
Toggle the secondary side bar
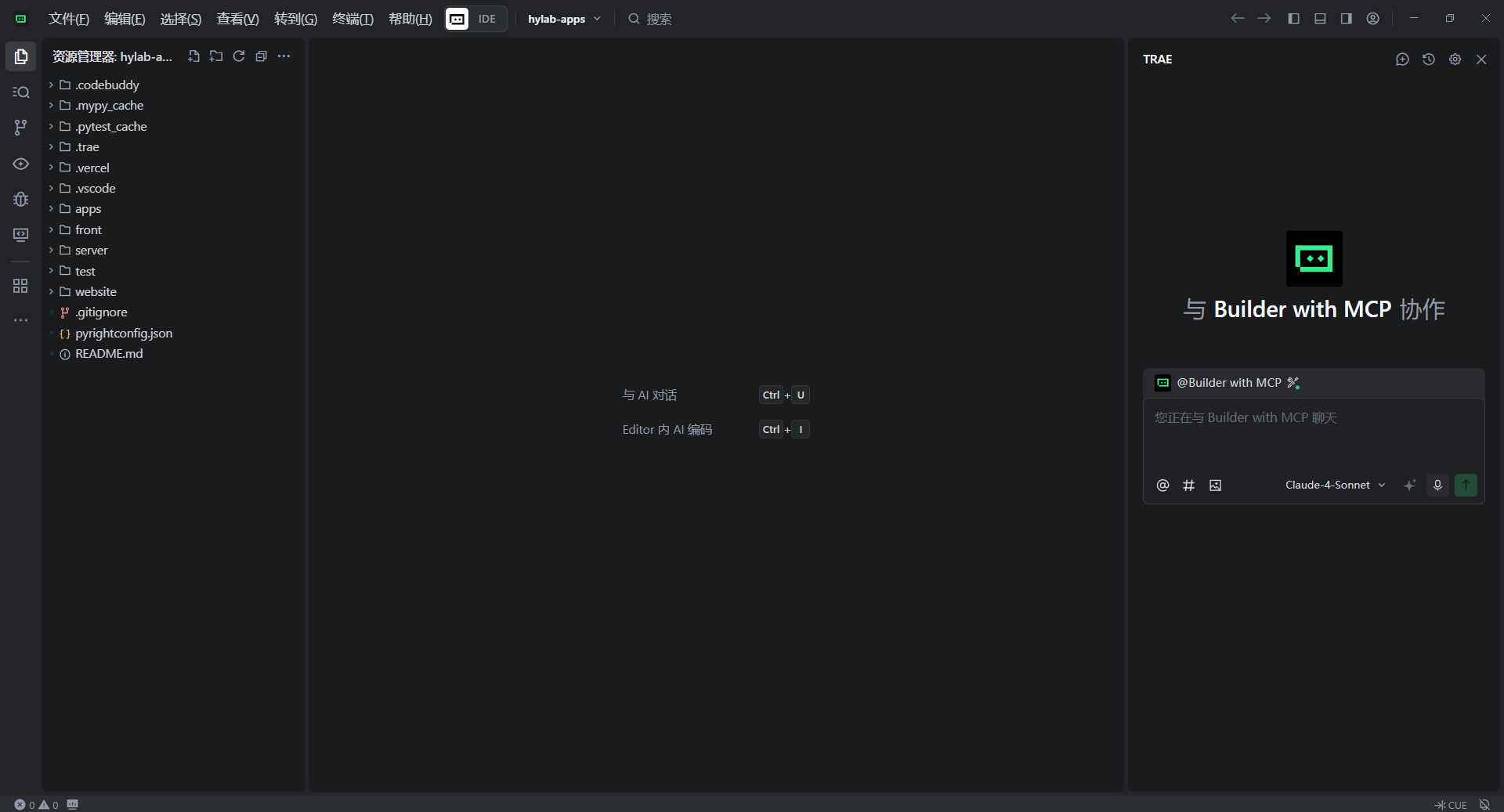tap(1346, 19)
